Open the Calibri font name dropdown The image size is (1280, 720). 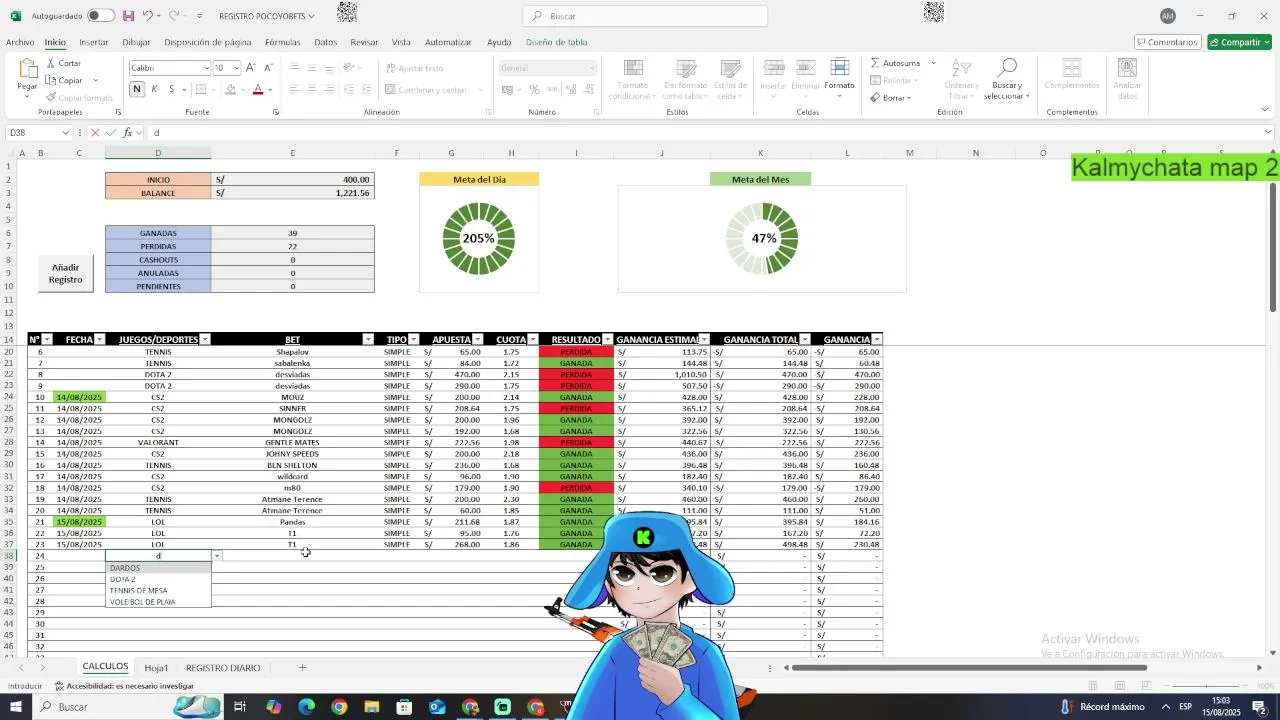coord(206,68)
